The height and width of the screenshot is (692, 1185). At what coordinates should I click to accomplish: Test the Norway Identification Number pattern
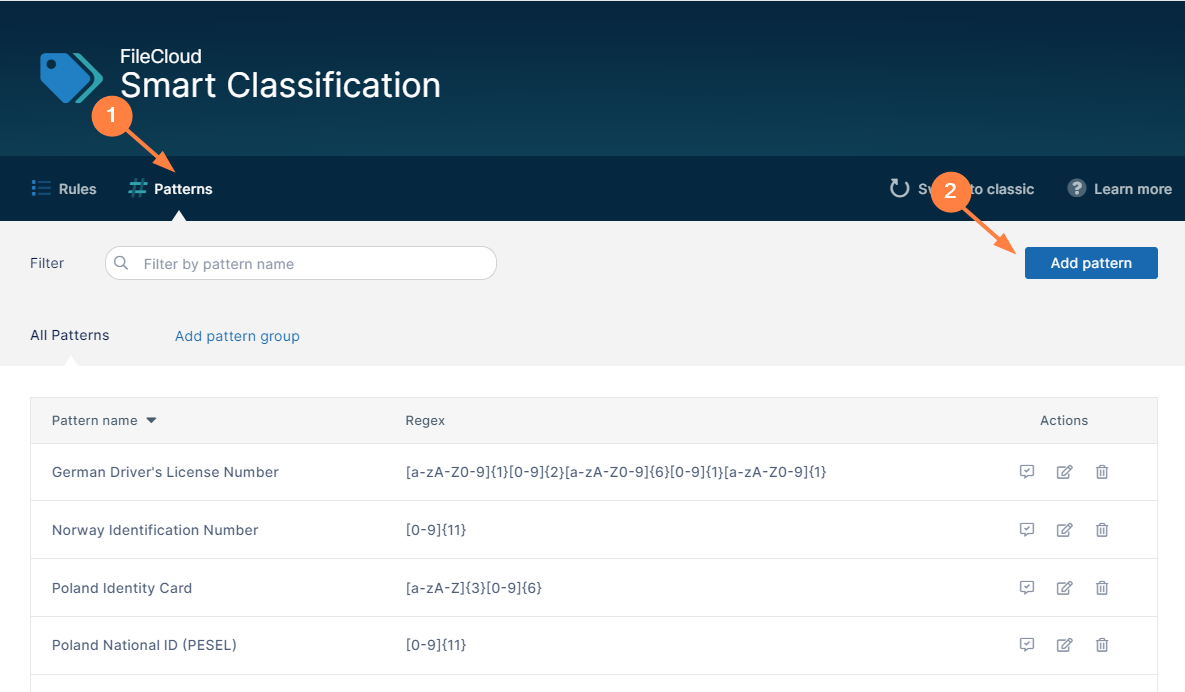coord(1026,530)
